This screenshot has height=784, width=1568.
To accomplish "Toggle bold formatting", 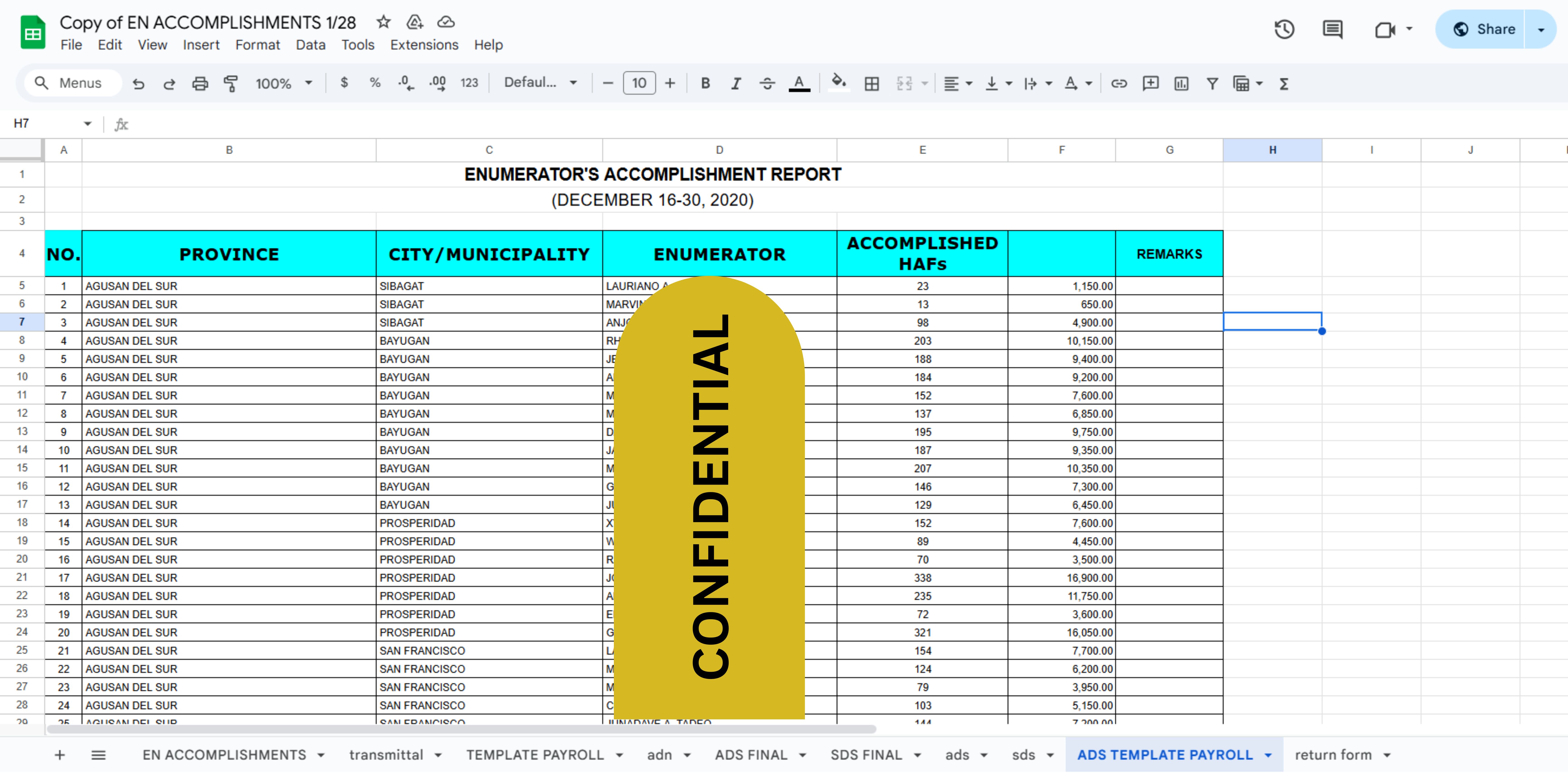I will (706, 83).
